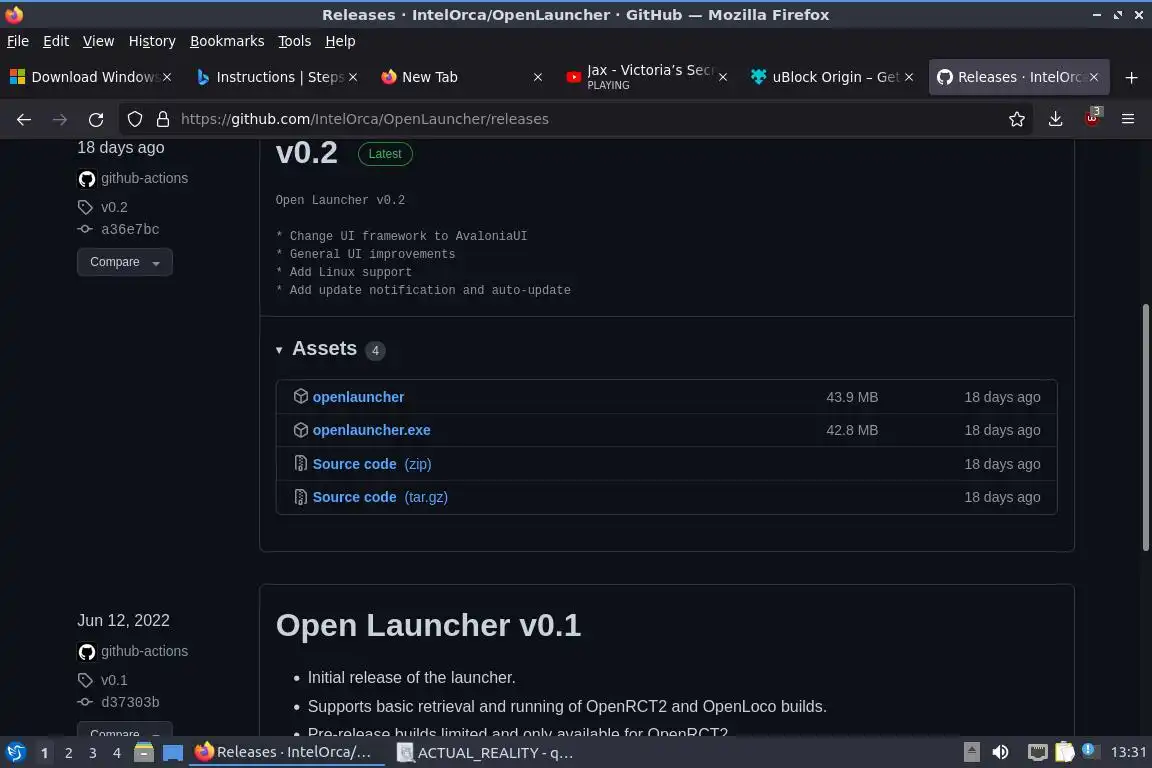Switch to workspace 4 in taskbar
This screenshot has height=768, width=1152.
117,753
